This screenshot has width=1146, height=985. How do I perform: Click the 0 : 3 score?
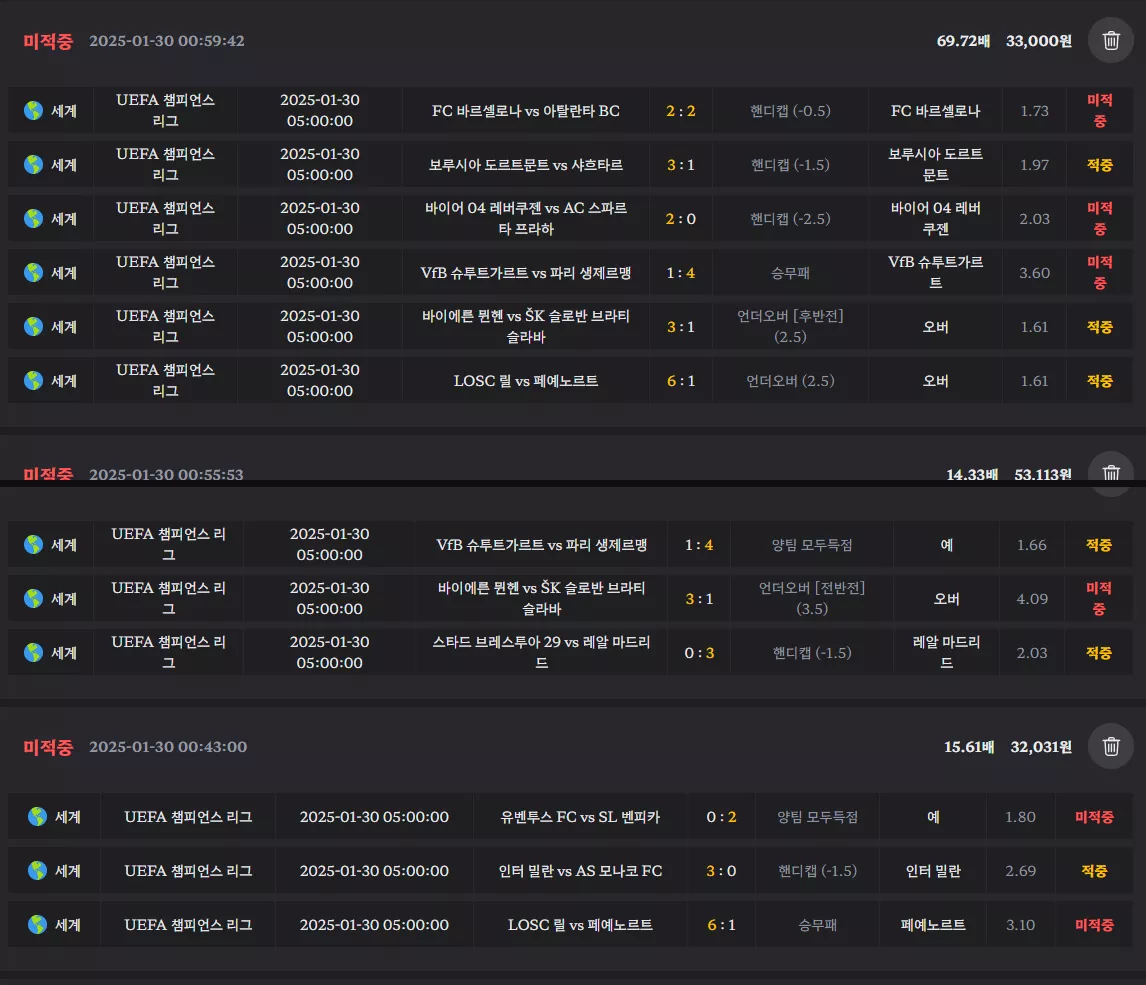pyautogui.click(x=699, y=653)
